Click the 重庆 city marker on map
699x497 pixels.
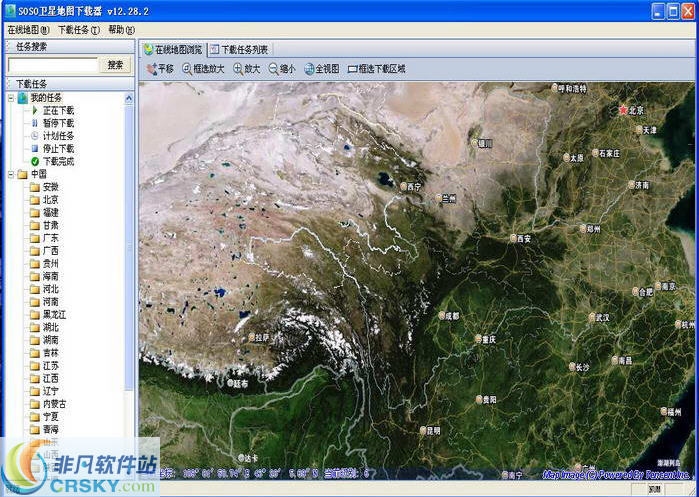pyautogui.click(x=478, y=339)
